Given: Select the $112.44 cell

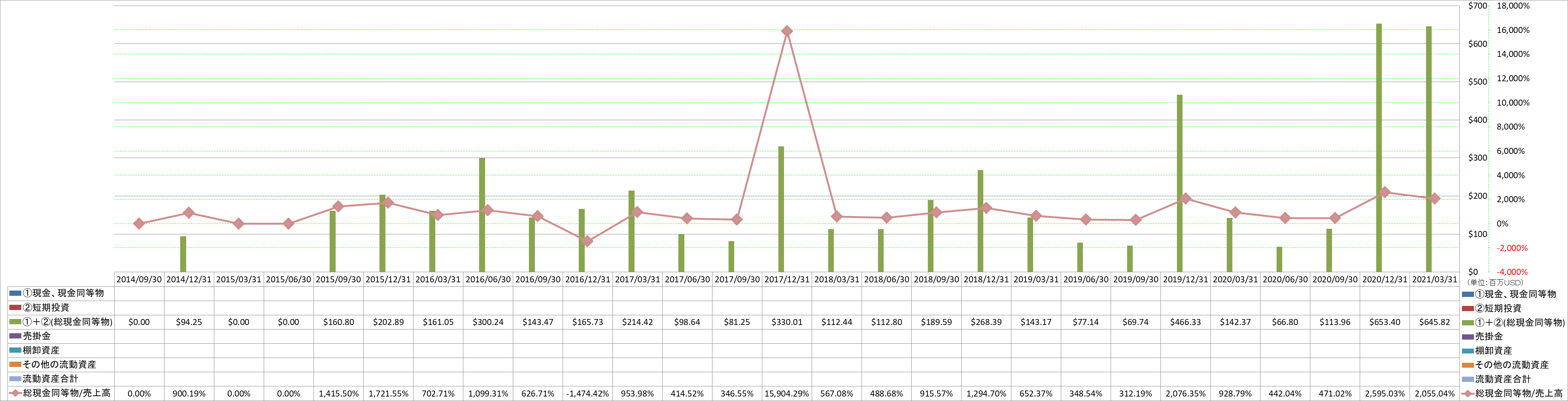Looking at the screenshot, I should (837, 322).
